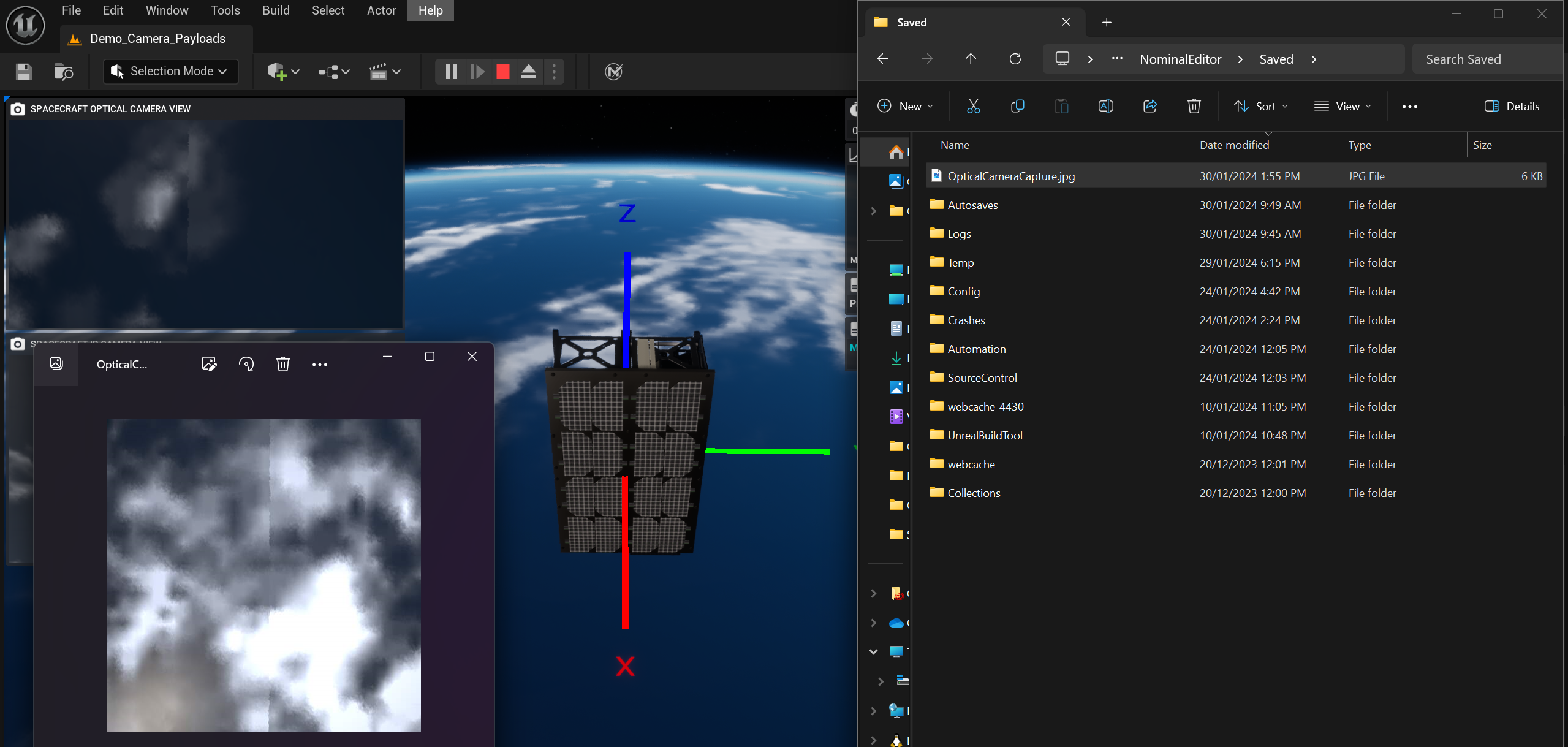This screenshot has width=1568, height=747.
Task: Click the New button in Explorer
Action: (906, 107)
